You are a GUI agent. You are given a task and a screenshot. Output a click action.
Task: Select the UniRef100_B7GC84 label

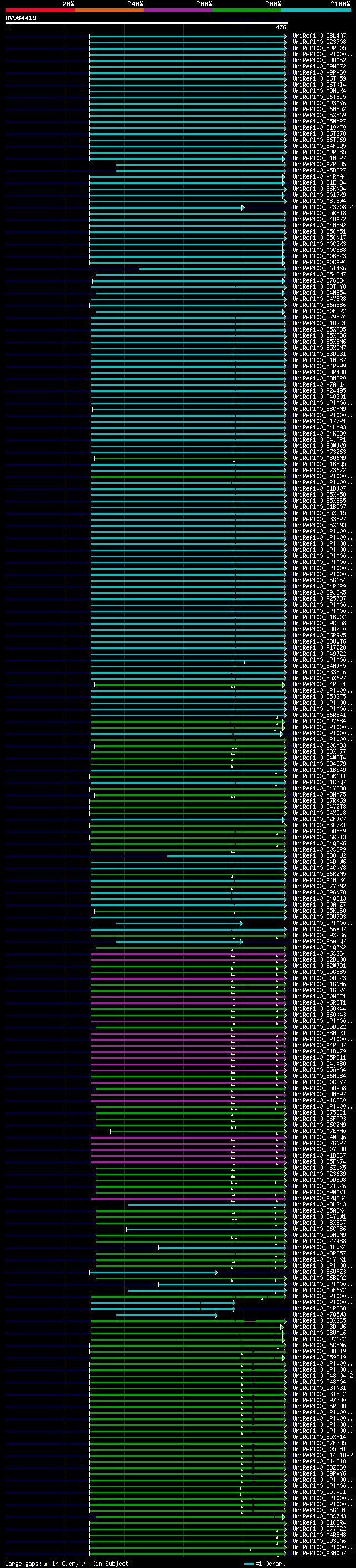pos(319,280)
